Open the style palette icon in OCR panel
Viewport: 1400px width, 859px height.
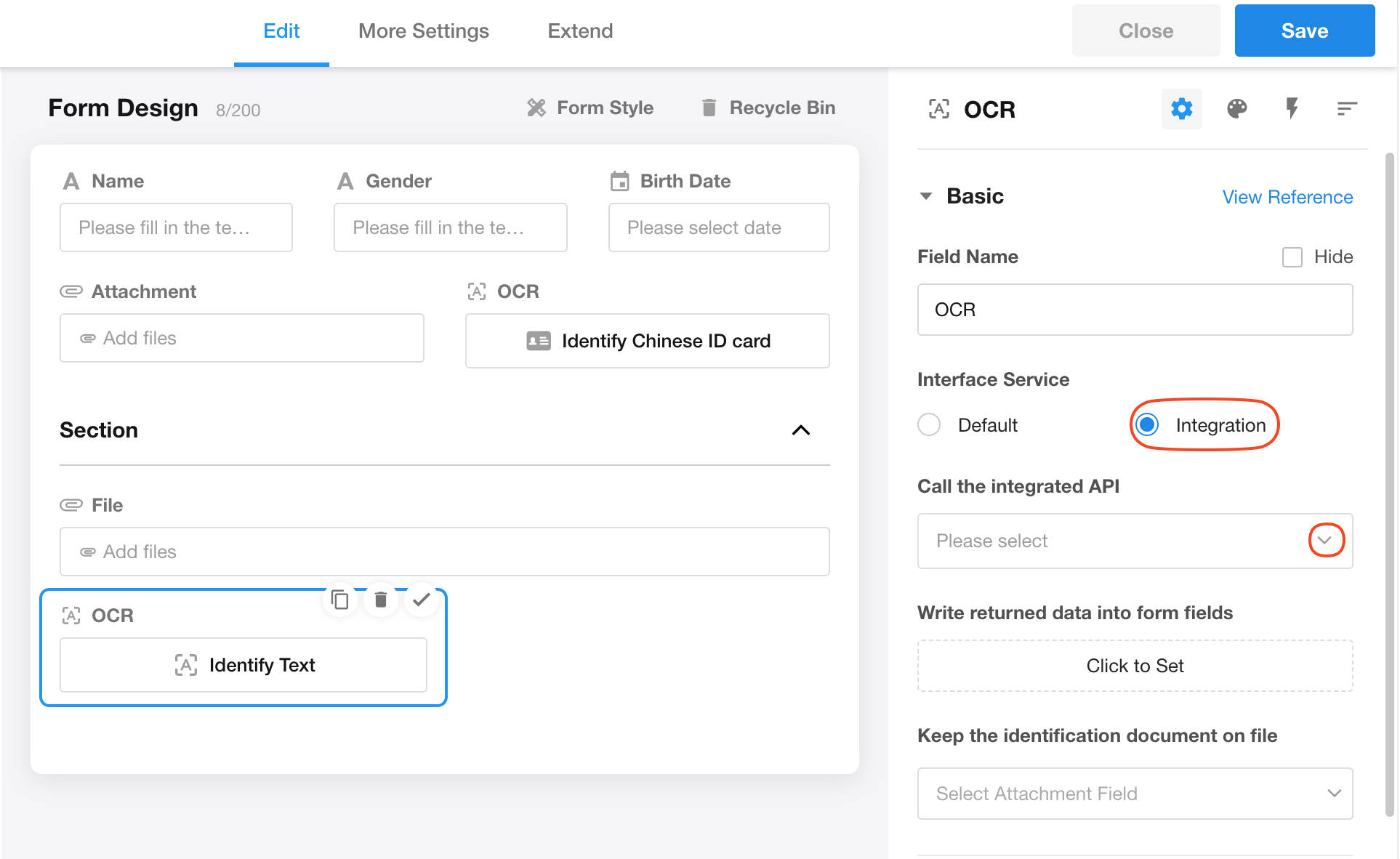(1237, 109)
